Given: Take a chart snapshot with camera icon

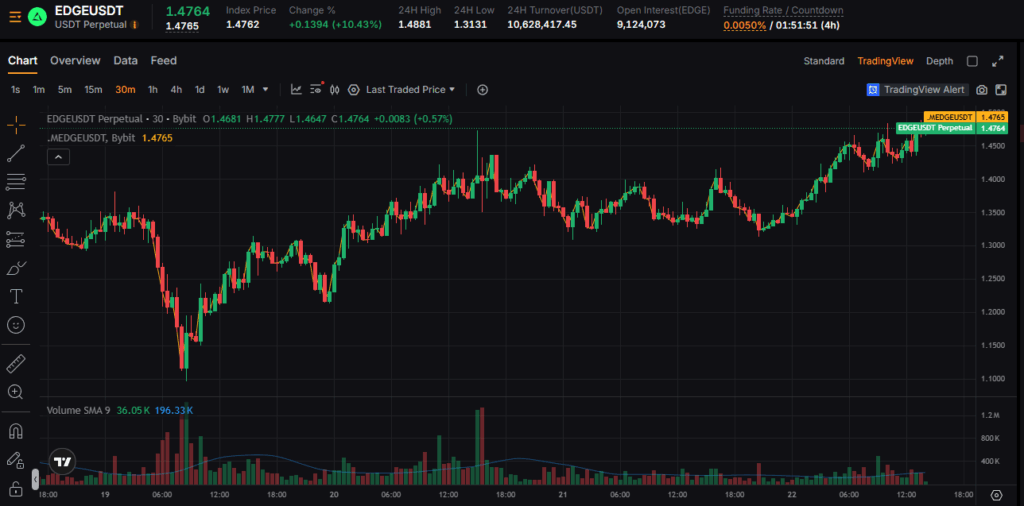Looking at the screenshot, I should coord(982,90).
